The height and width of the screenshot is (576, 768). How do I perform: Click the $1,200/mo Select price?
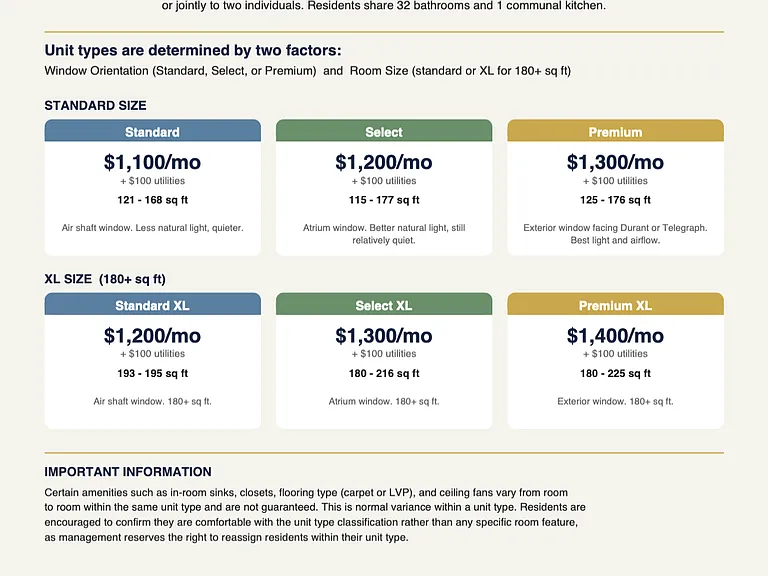[x=384, y=162]
